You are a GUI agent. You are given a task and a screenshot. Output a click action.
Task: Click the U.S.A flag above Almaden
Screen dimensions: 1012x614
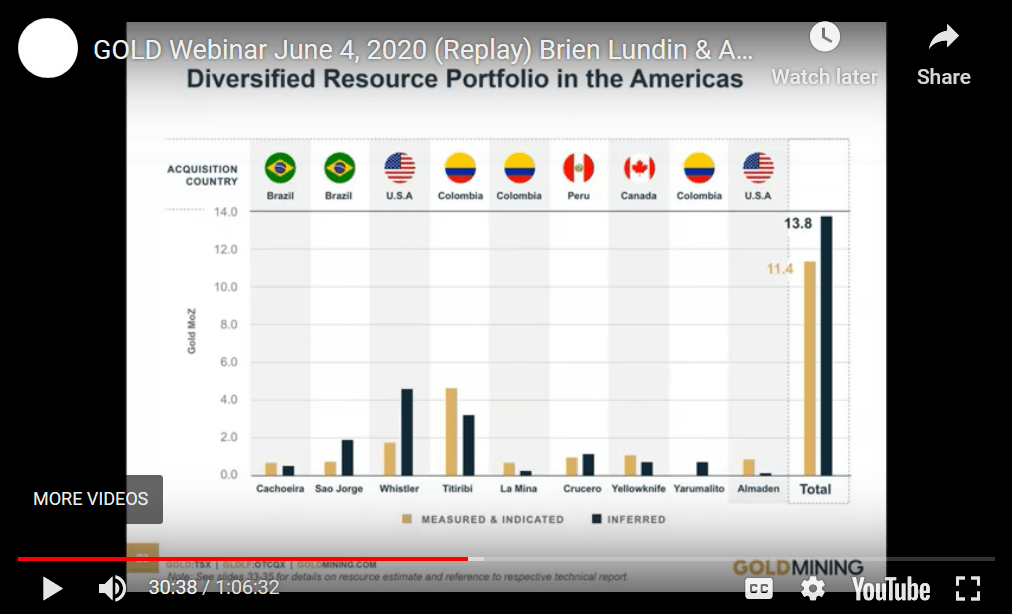[x=758, y=169]
